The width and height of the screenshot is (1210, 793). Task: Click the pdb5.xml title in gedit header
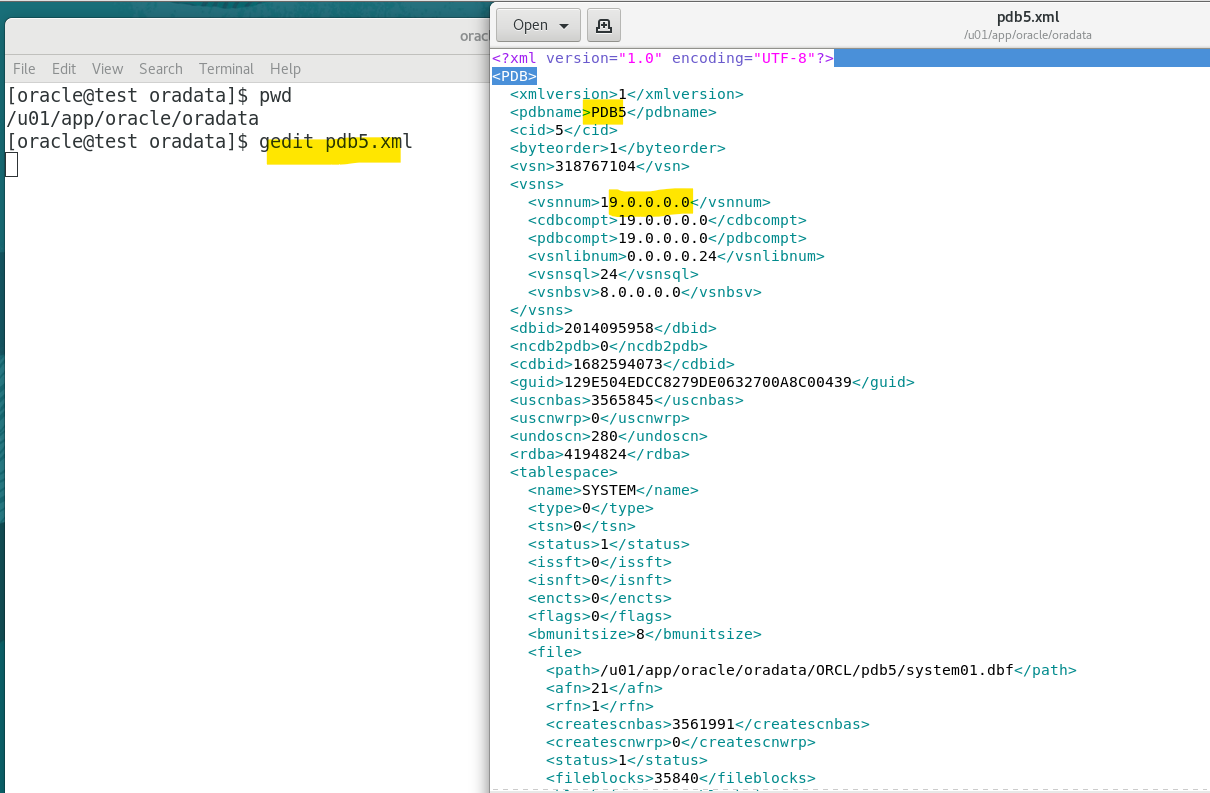[1028, 17]
